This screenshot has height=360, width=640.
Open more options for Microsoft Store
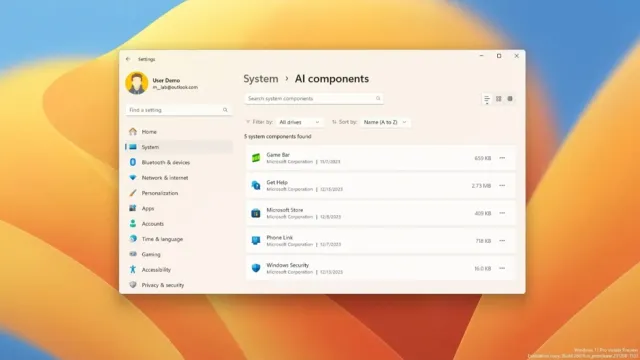point(502,213)
